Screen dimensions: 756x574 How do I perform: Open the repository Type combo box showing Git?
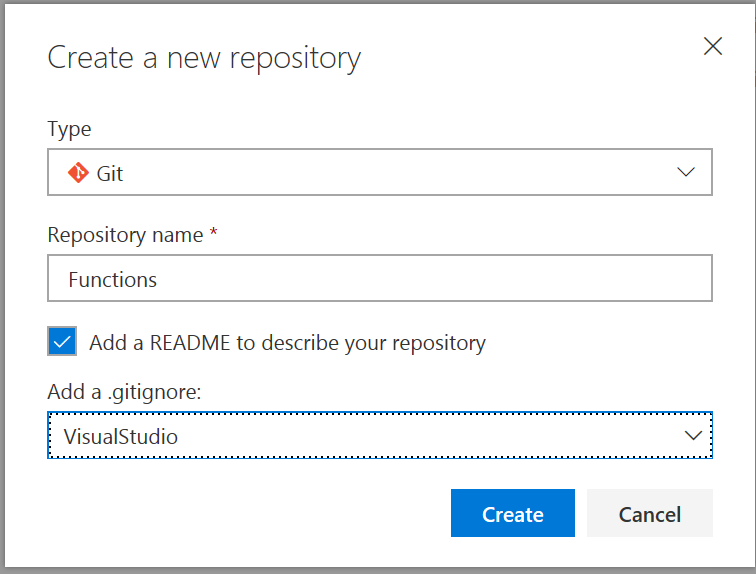[380, 172]
